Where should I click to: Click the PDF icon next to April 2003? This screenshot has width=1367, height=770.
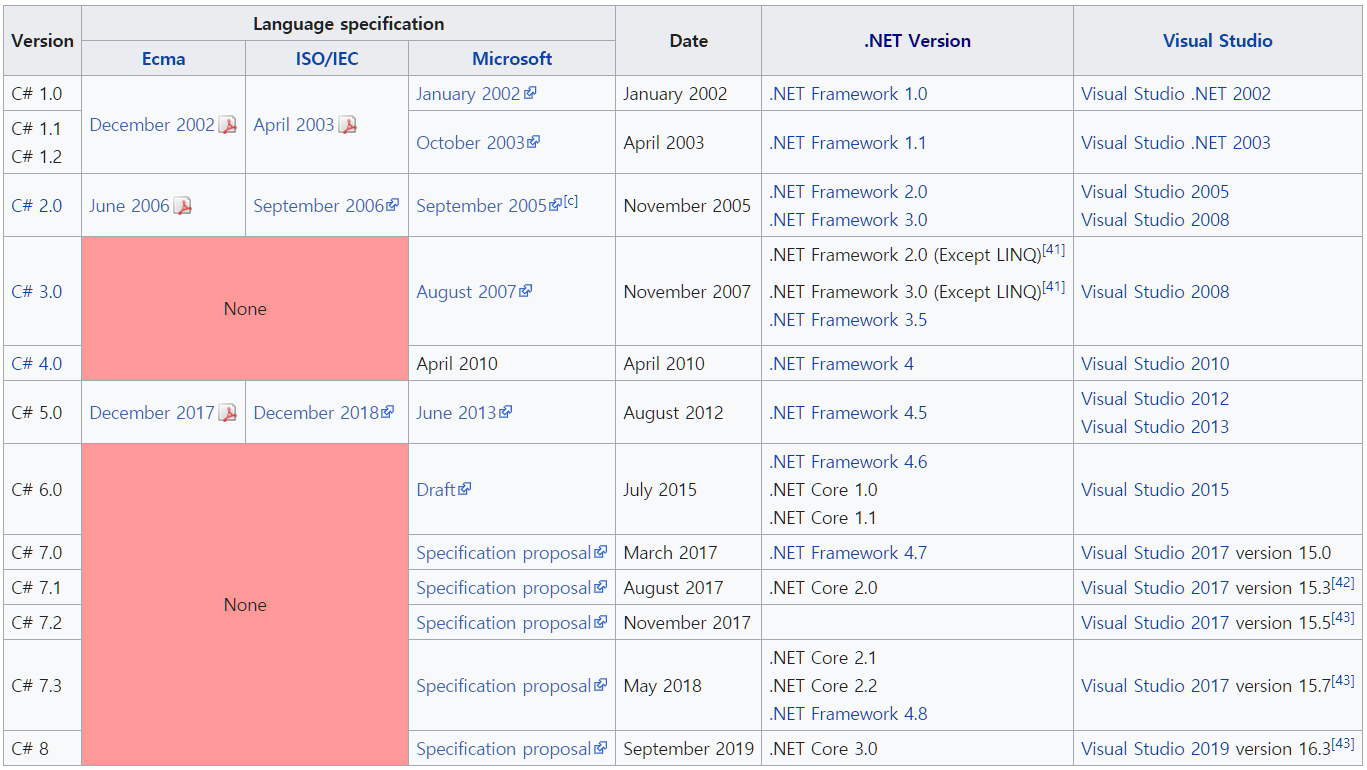347,125
